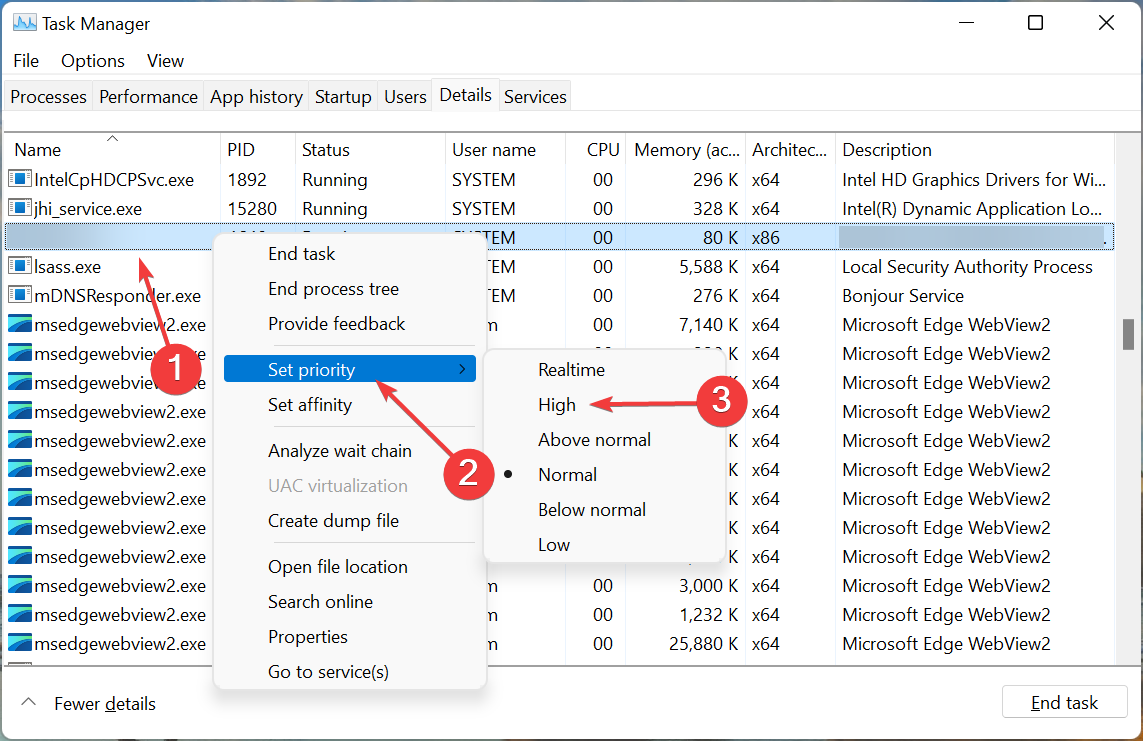Click the 328 K memory value

click(715, 208)
